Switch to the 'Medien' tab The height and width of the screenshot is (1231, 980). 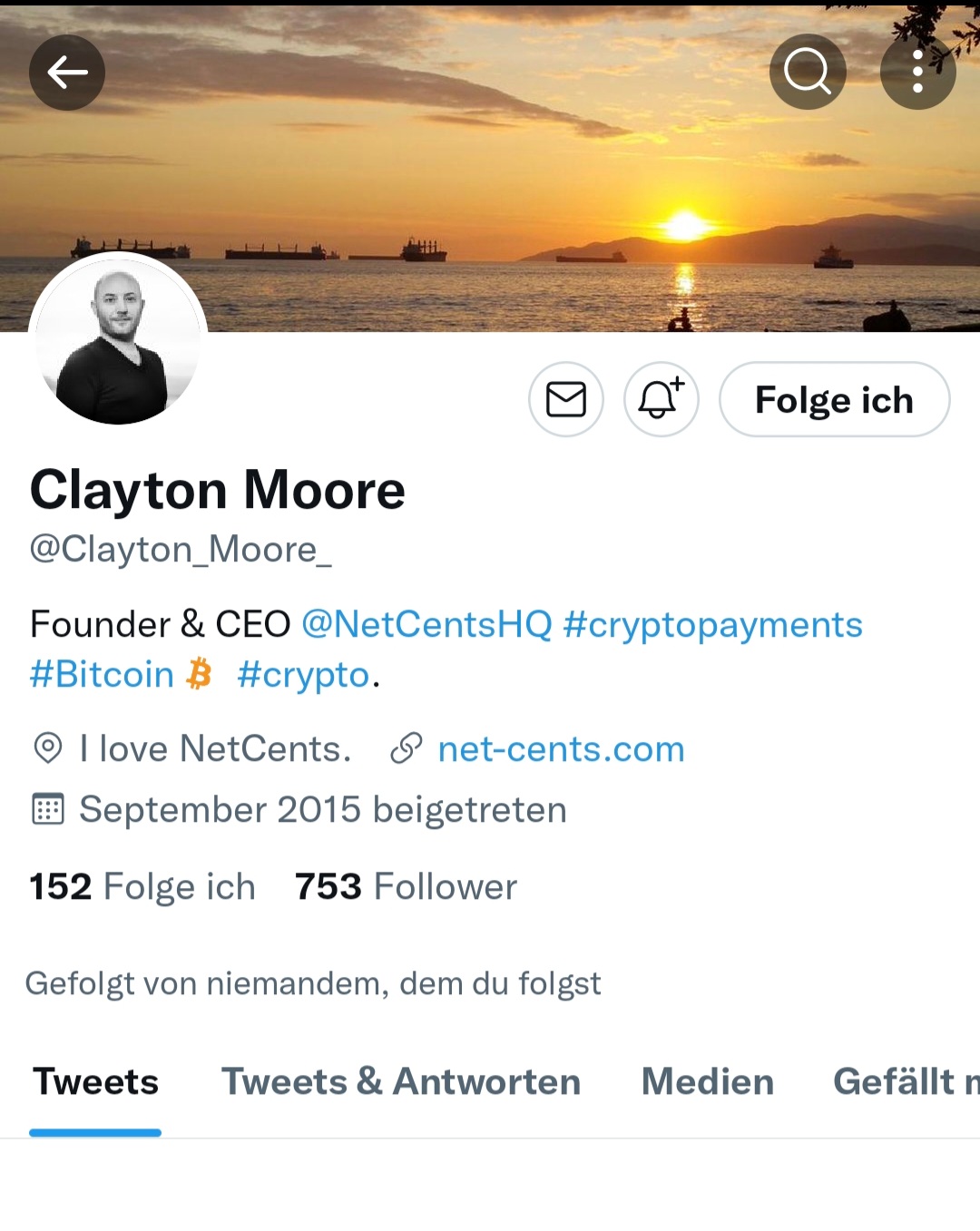point(707,1081)
